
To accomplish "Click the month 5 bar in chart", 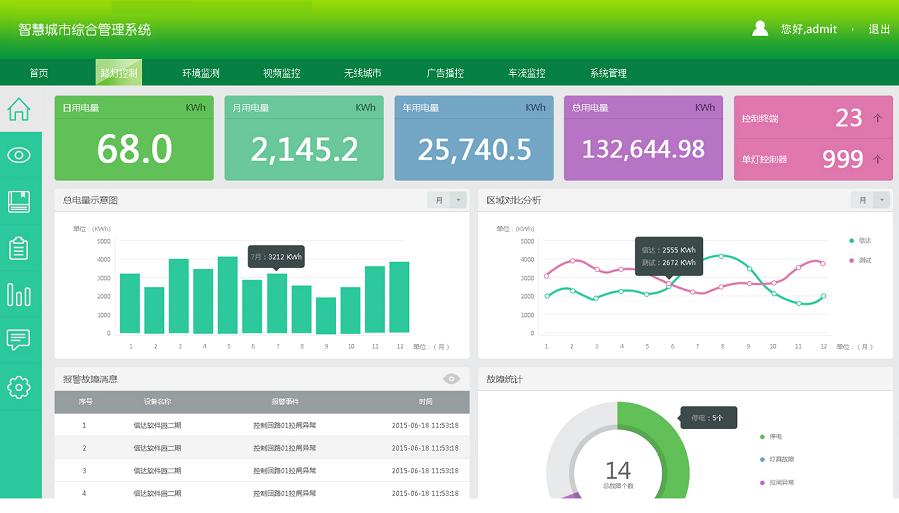I will coord(228,295).
